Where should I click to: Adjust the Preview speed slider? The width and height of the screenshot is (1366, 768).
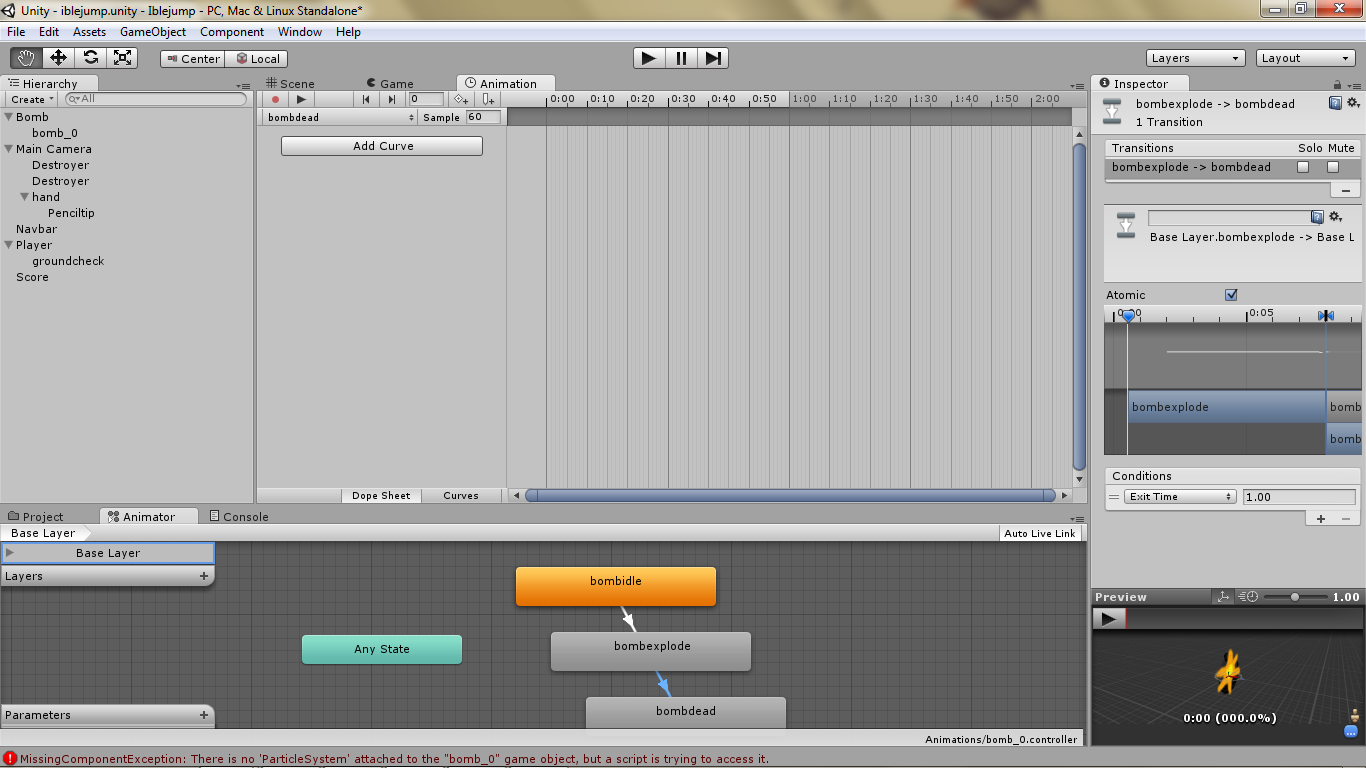[1295, 597]
